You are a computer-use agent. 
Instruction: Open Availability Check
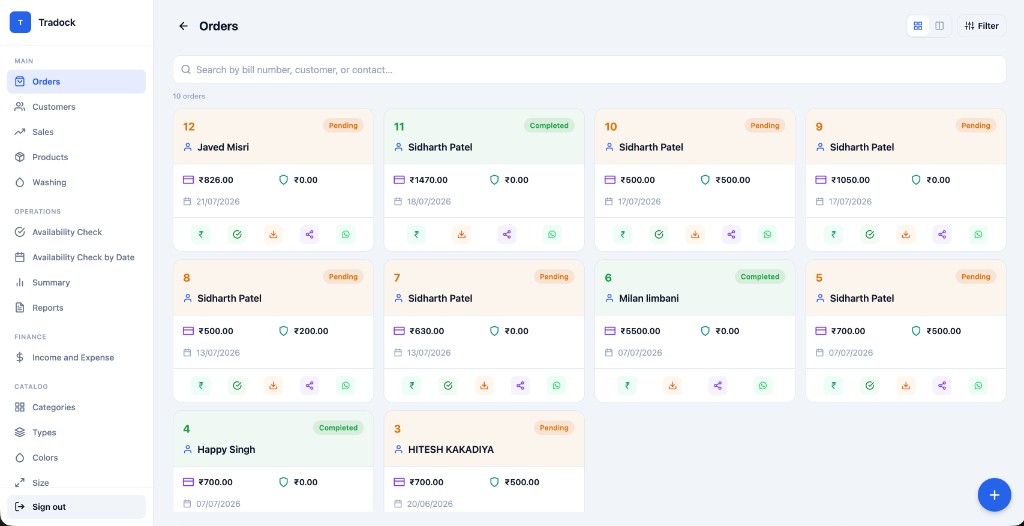[76, 232]
